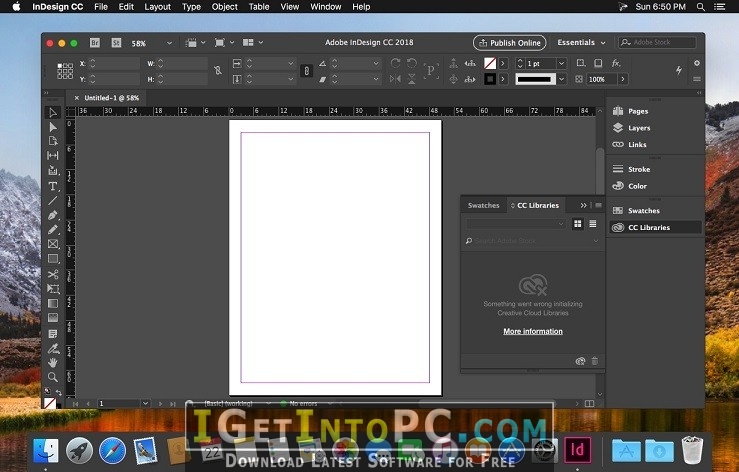Screen dimensions: 739x472
Task: Click the Publish Online button
Action: (509, 43)
